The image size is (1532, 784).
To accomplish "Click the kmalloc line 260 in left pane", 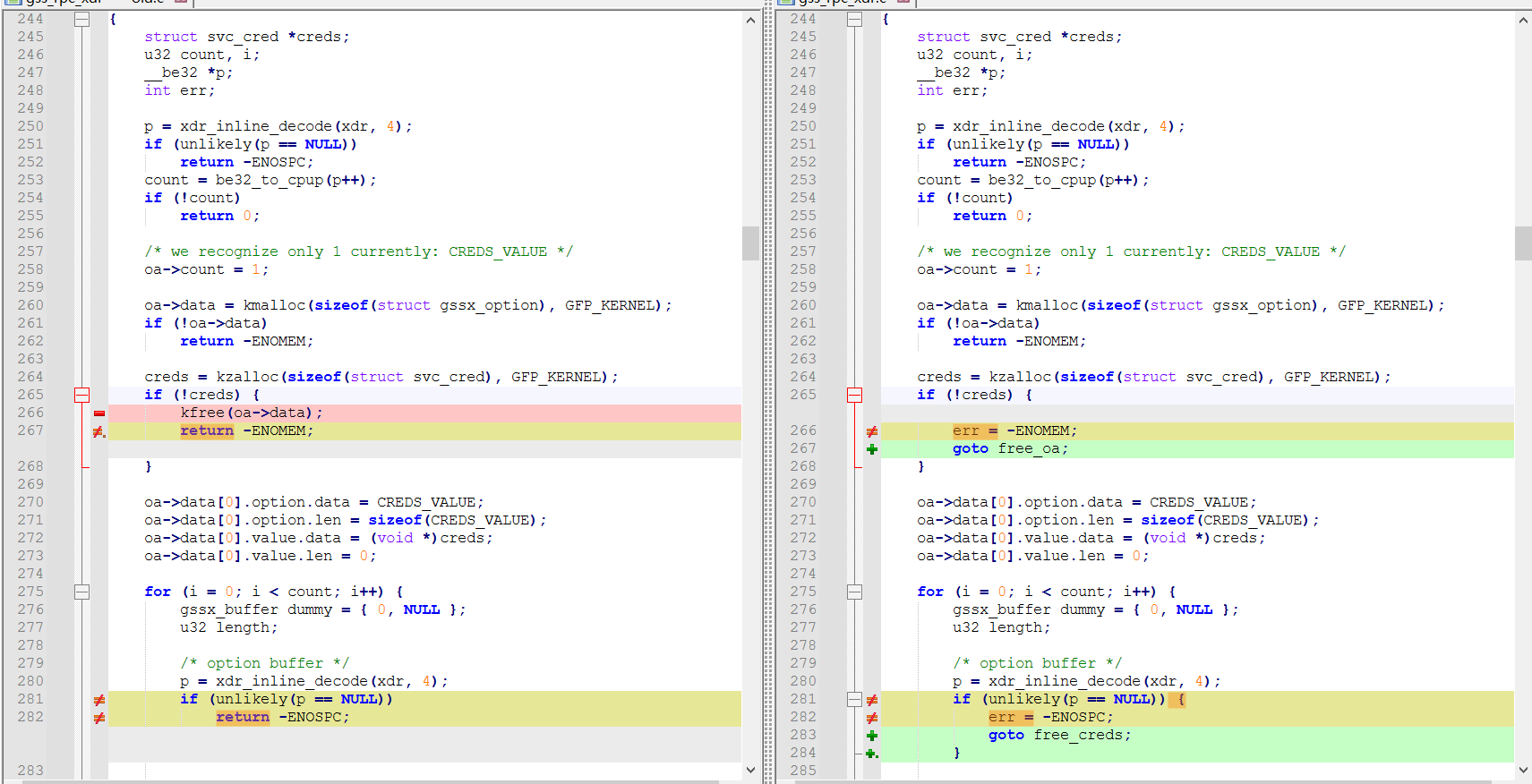I will 408,305.
